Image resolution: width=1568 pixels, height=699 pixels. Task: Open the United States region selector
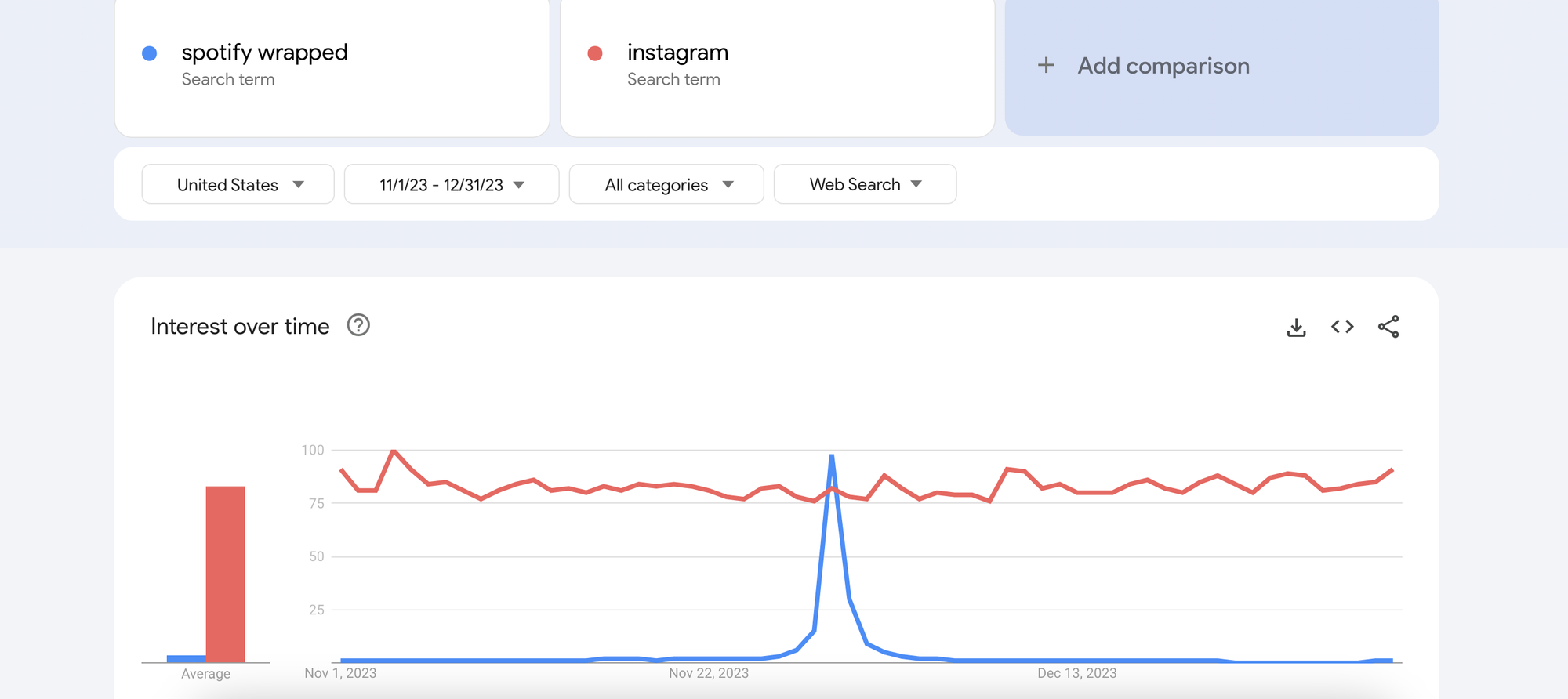tap(237, 184)
